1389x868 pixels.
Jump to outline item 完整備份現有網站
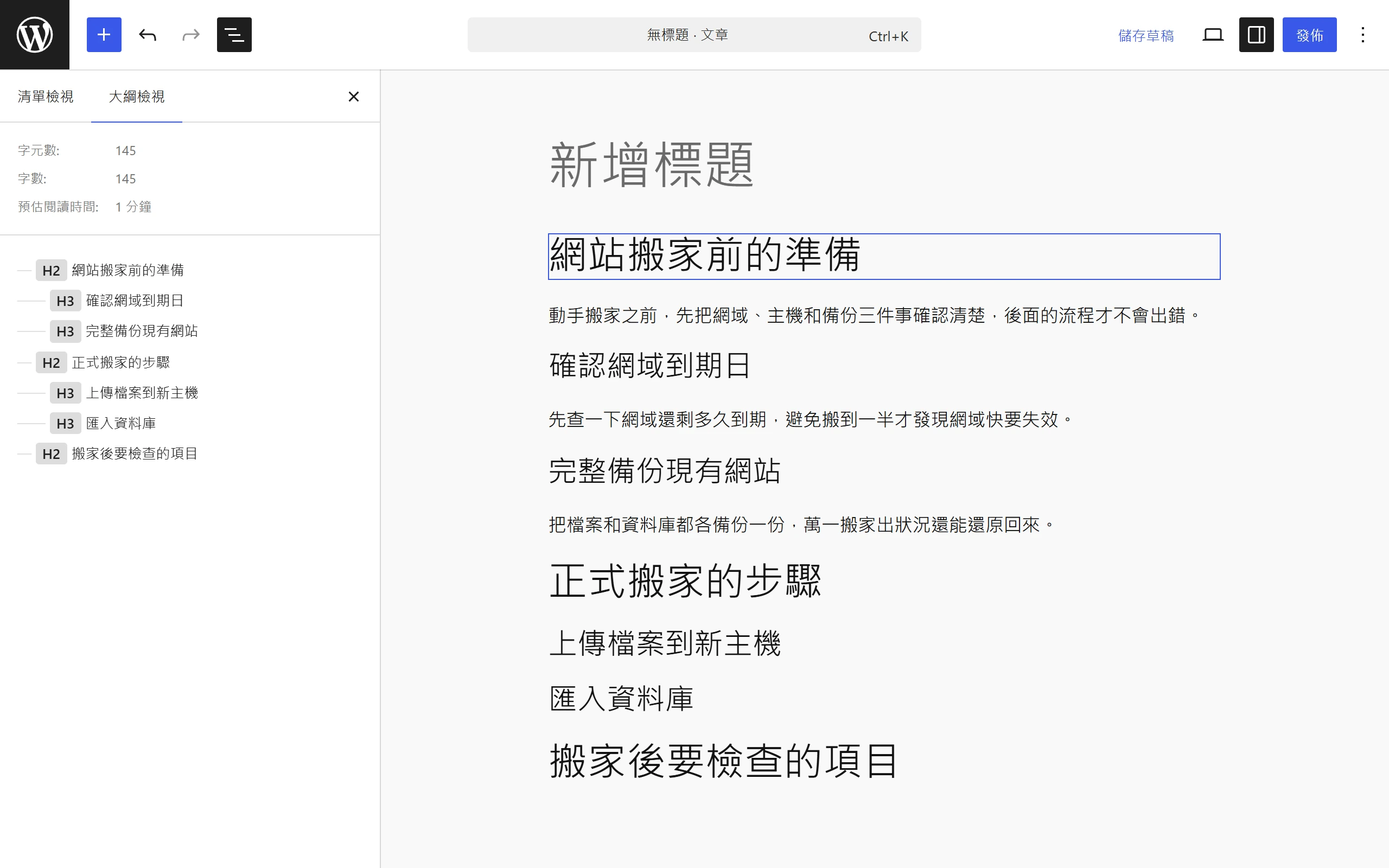coord(123,331)
